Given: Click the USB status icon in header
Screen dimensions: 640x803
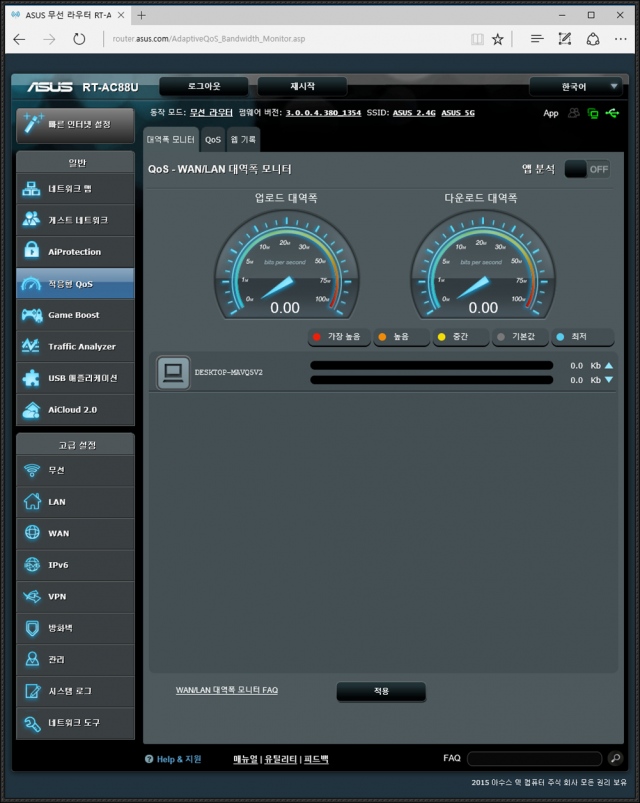Looking at the screenshot, I should coord(612,113).
